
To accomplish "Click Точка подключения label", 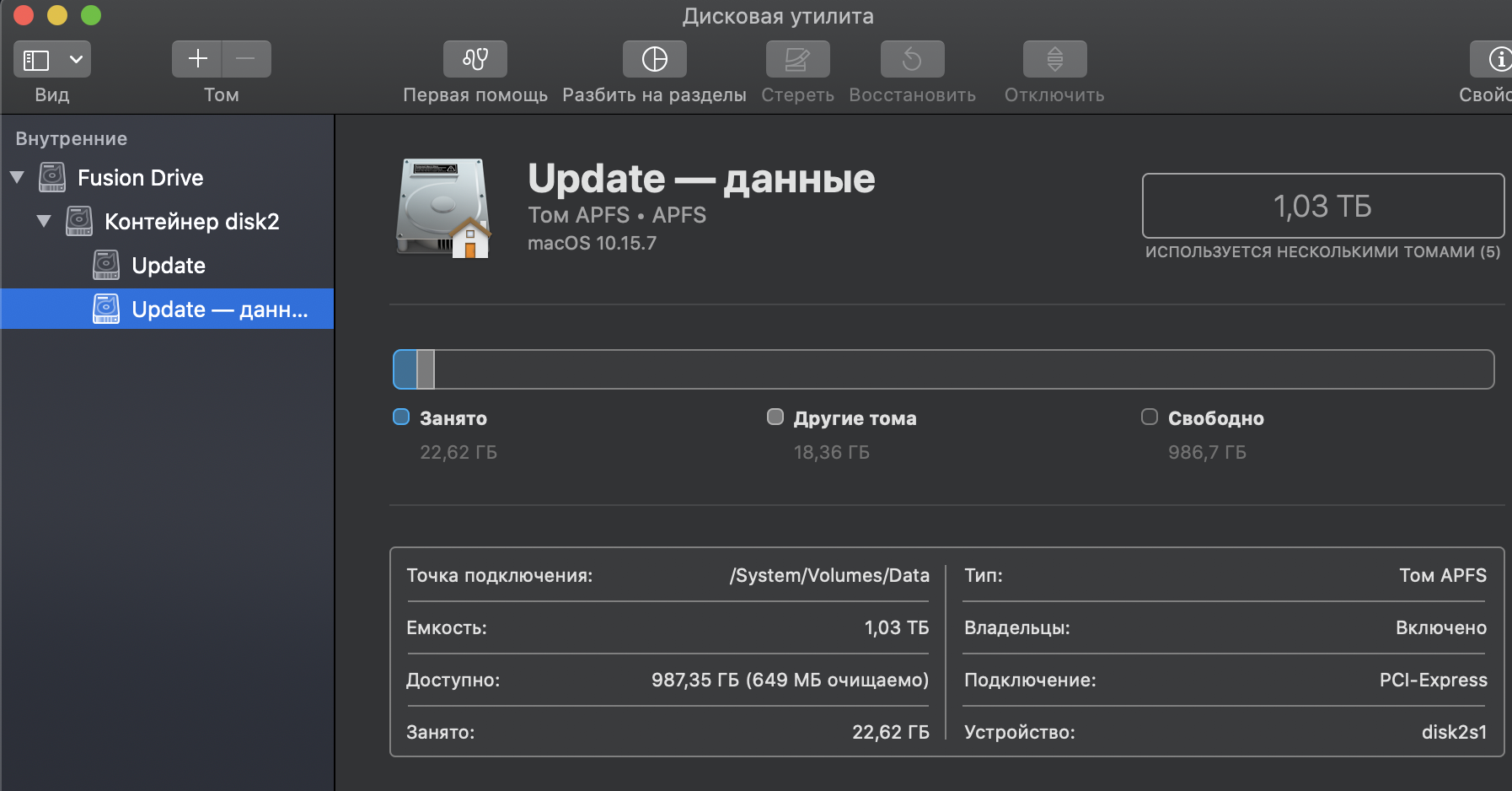I will 499,576.
